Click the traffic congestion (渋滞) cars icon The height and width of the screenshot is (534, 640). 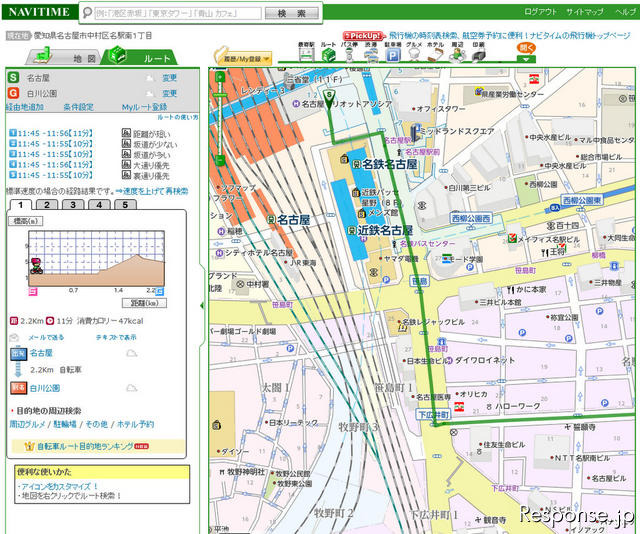click(x=371, y=54)
